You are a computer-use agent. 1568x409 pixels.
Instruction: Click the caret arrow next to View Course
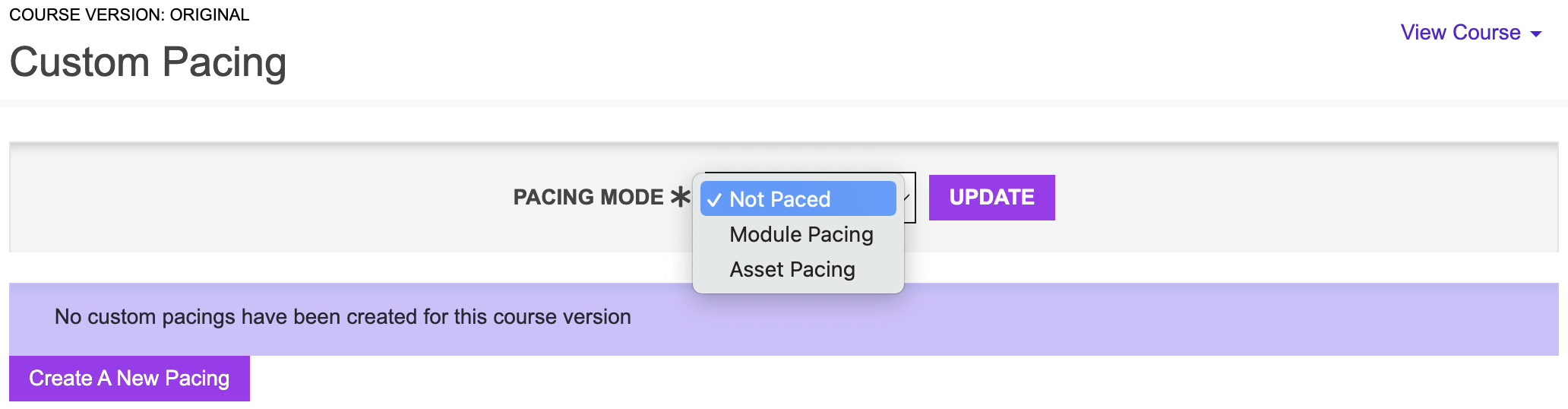coord(1536,33)
